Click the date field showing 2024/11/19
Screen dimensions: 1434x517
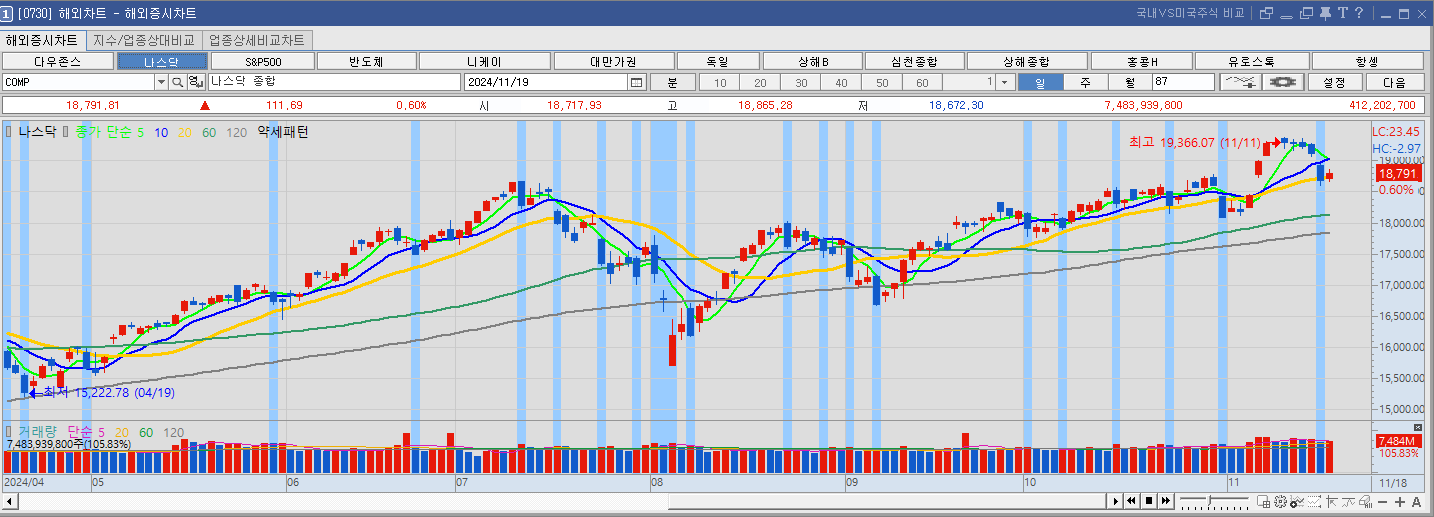point(546,82)
